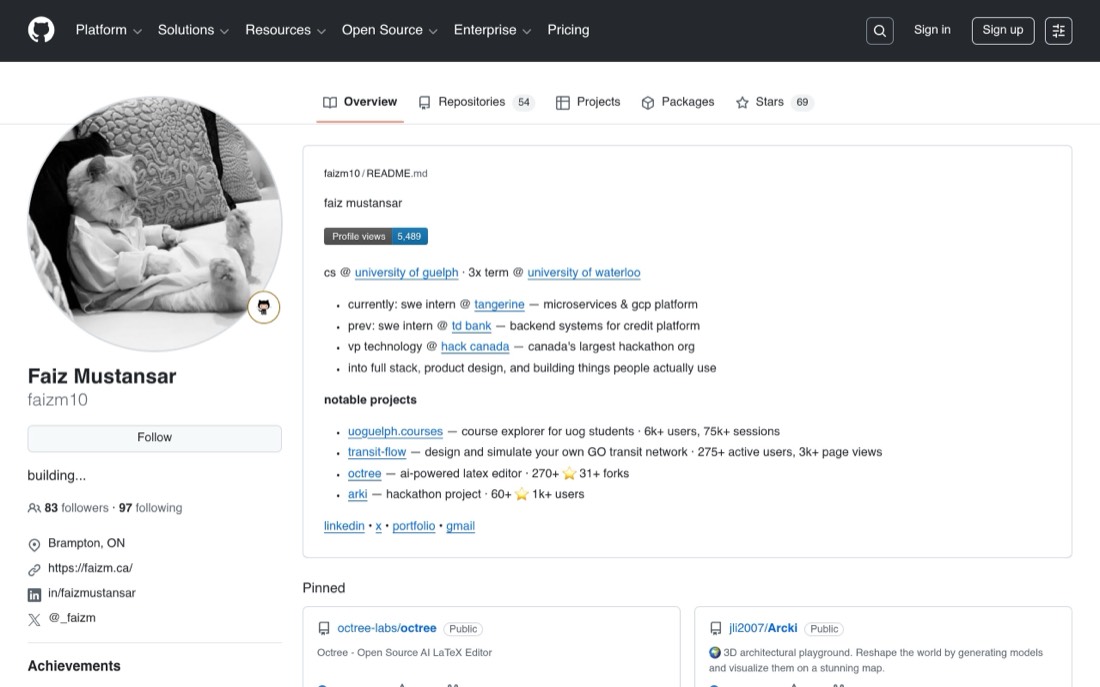Open the @_faizm profile link
The width and height of the screenshot is (1100, 687).
pos(72,618)
